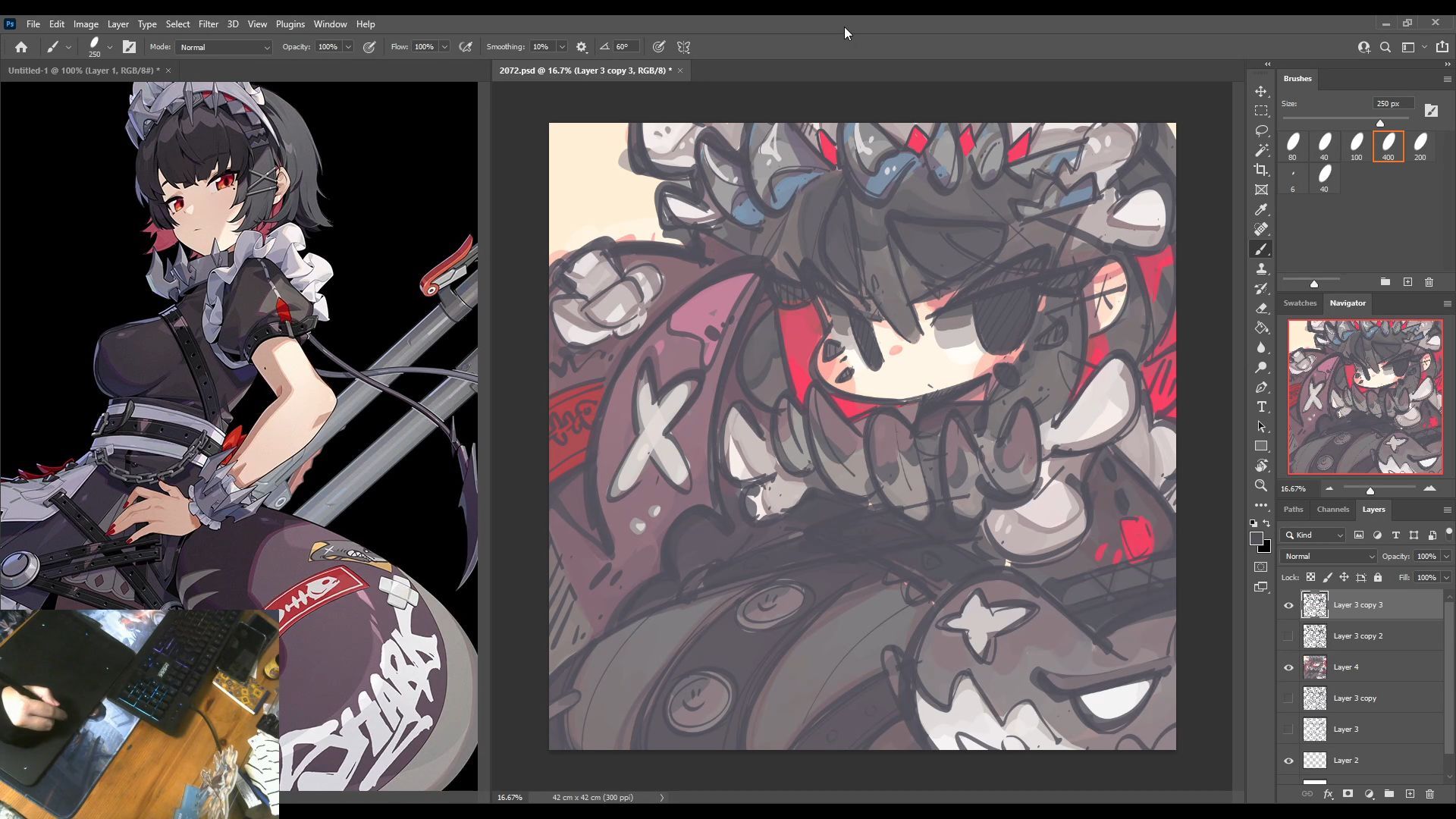Click the Home button in options bar
Image resolution: width=1456 pixels, height=819 pixels.
[21, 47]
